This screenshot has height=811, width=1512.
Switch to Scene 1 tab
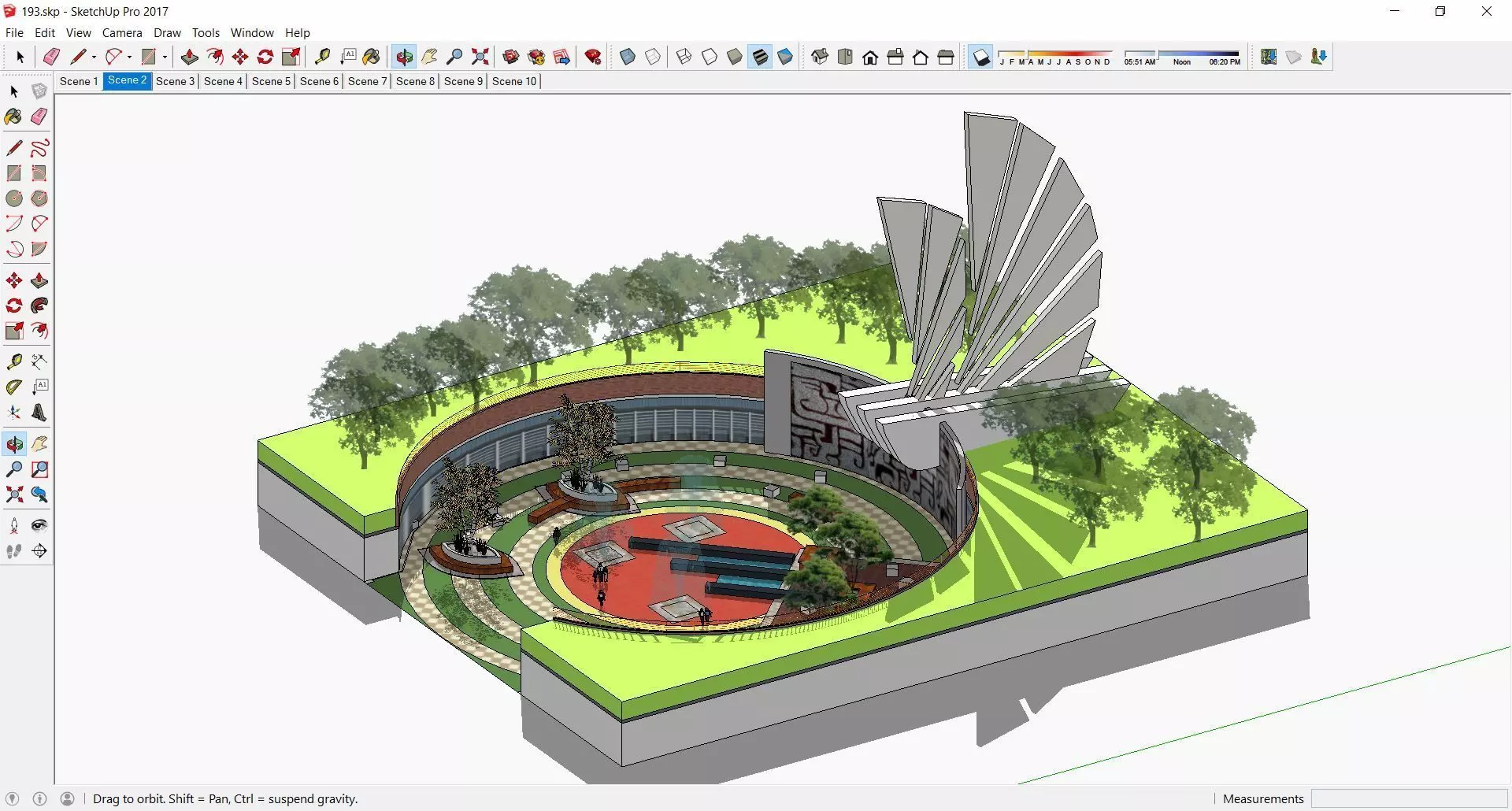click(79, 81)
